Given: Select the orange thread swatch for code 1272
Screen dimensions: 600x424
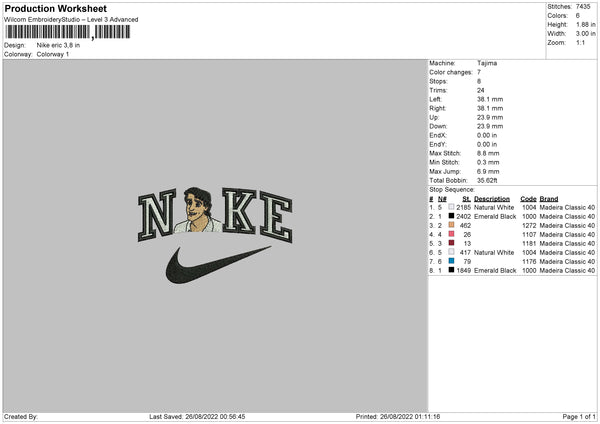Looking at the screenshot, I should [452, 225].
